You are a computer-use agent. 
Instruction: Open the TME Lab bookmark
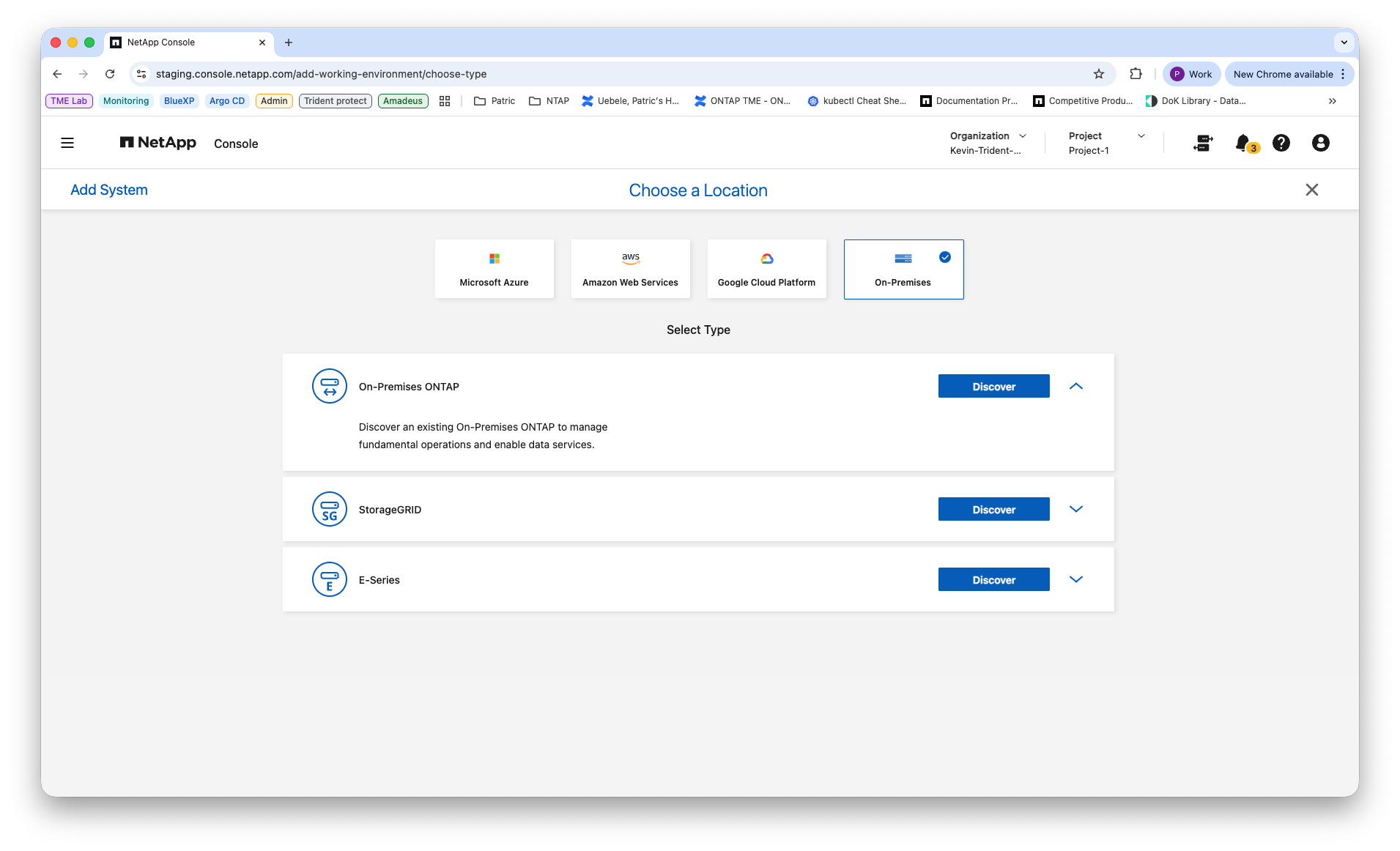click(x=69, y=101)
